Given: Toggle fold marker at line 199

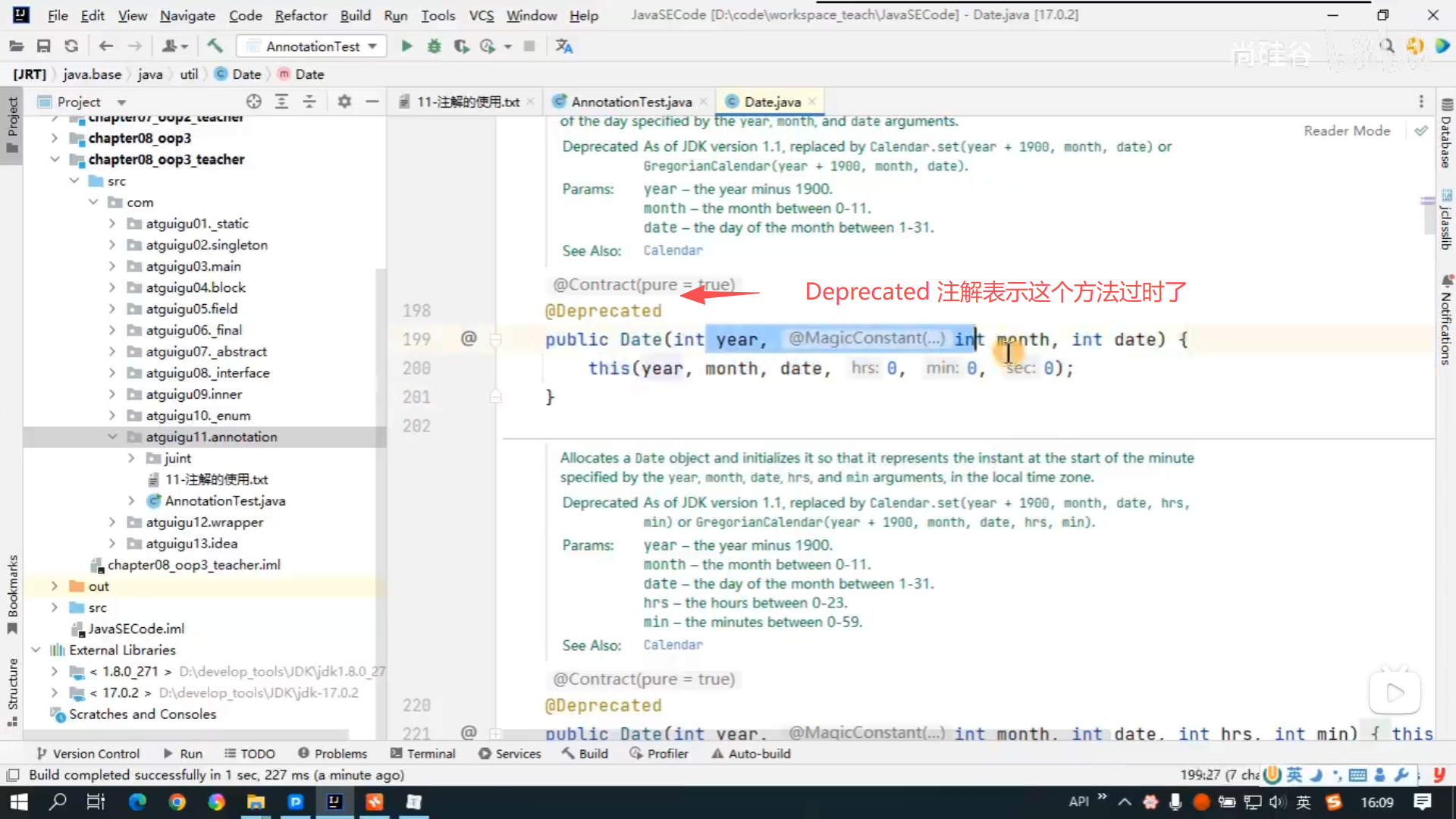Looking at the screenshot, I should [x=495, y=340].
